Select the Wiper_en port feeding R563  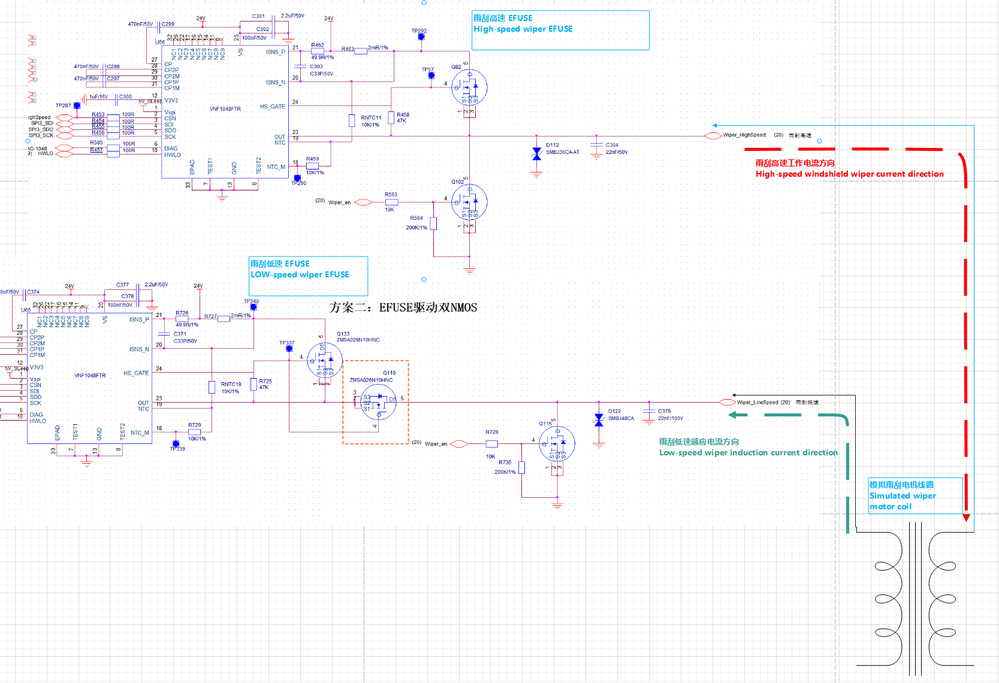point(363,202)
